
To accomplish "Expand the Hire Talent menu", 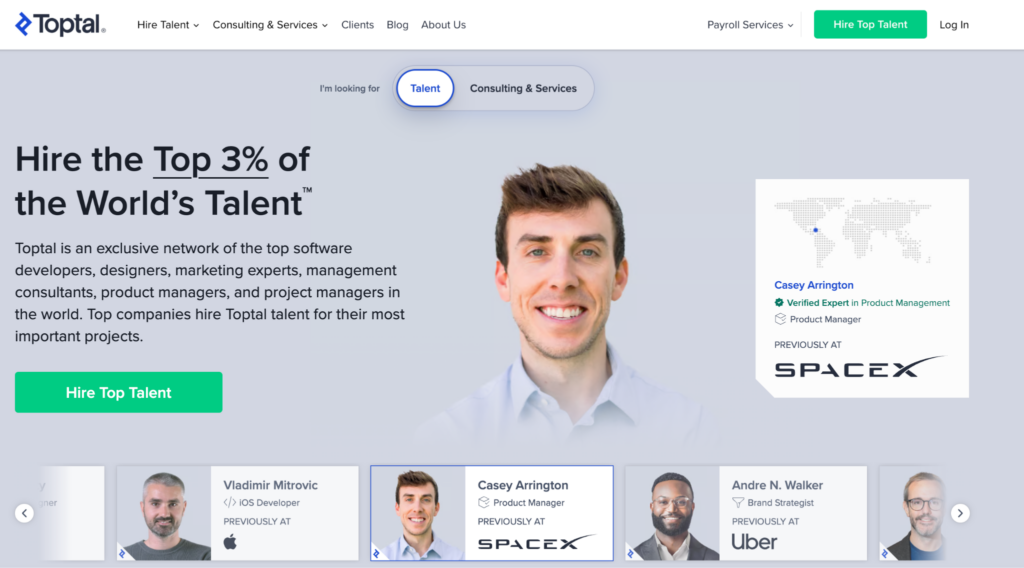I will point(168,25).
